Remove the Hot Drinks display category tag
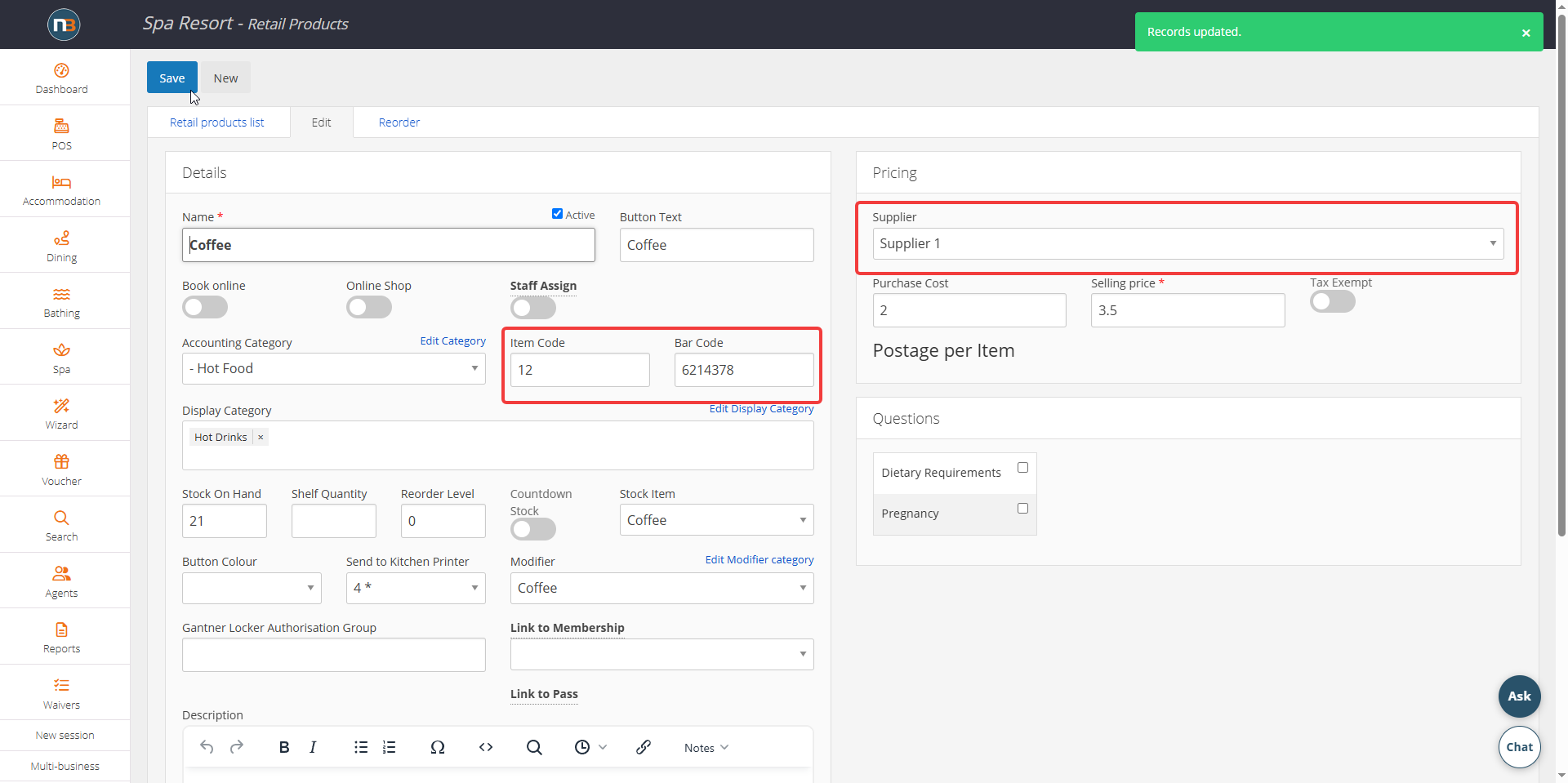This screenshot has width=1568, height=783. (261, 437)
